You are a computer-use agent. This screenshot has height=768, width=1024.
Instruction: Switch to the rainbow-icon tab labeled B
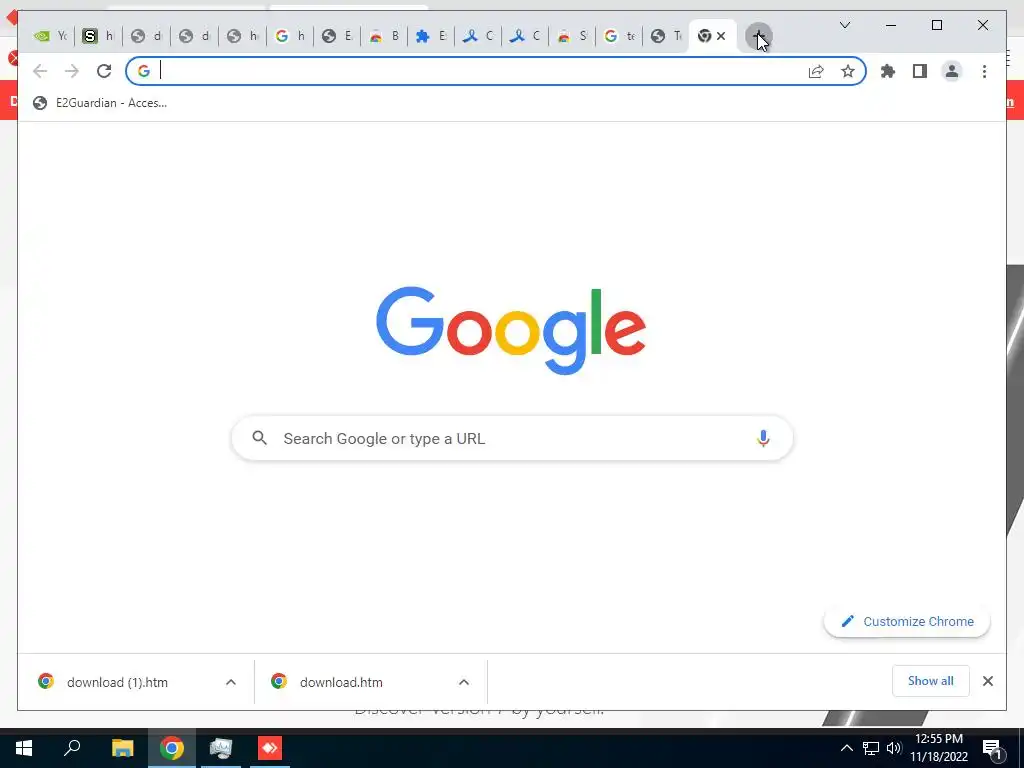tap(384, 36)
